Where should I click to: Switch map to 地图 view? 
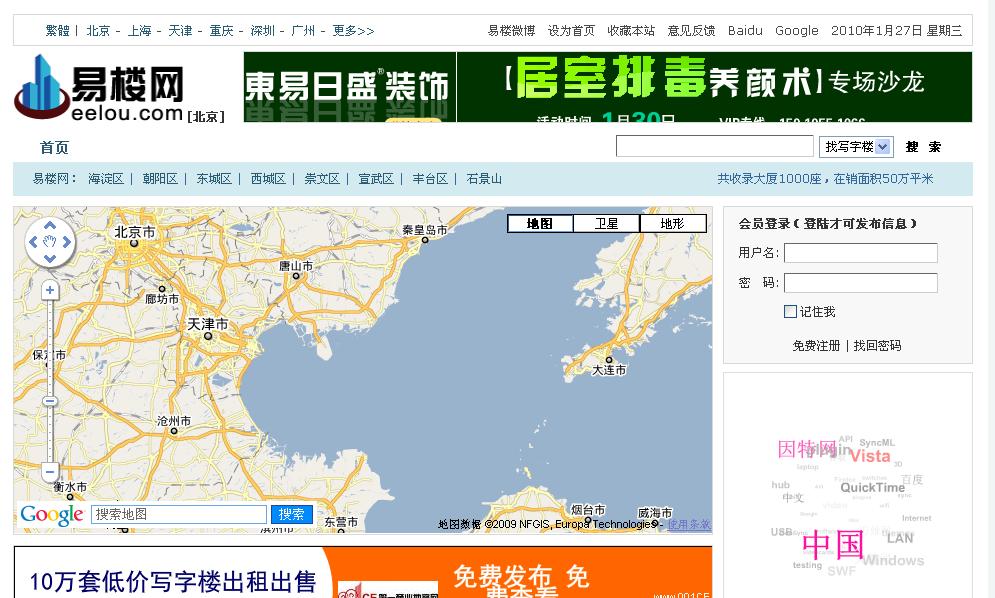(x=540, y=223)
